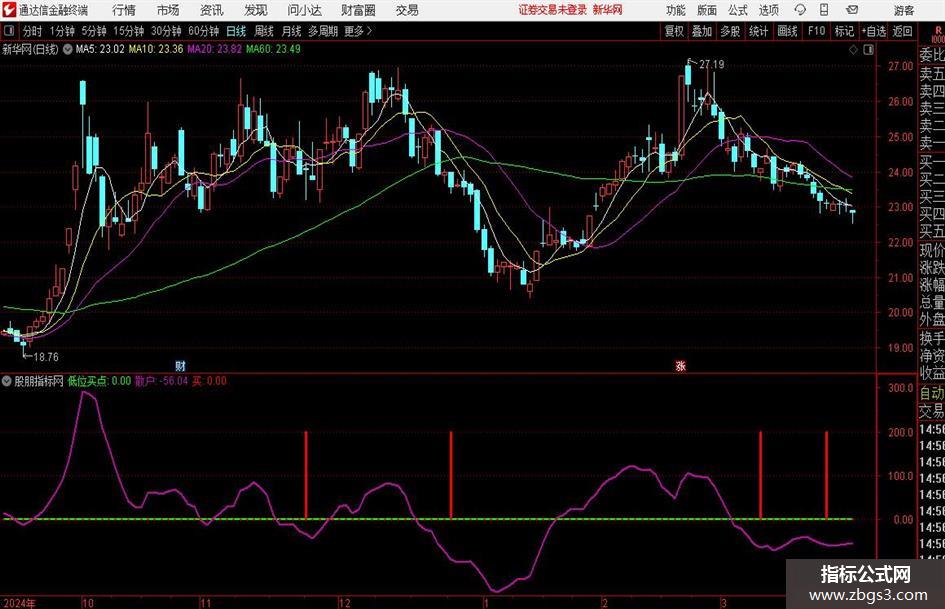
Task: Click the 2024年 date axis label
Action: point(19,603)
